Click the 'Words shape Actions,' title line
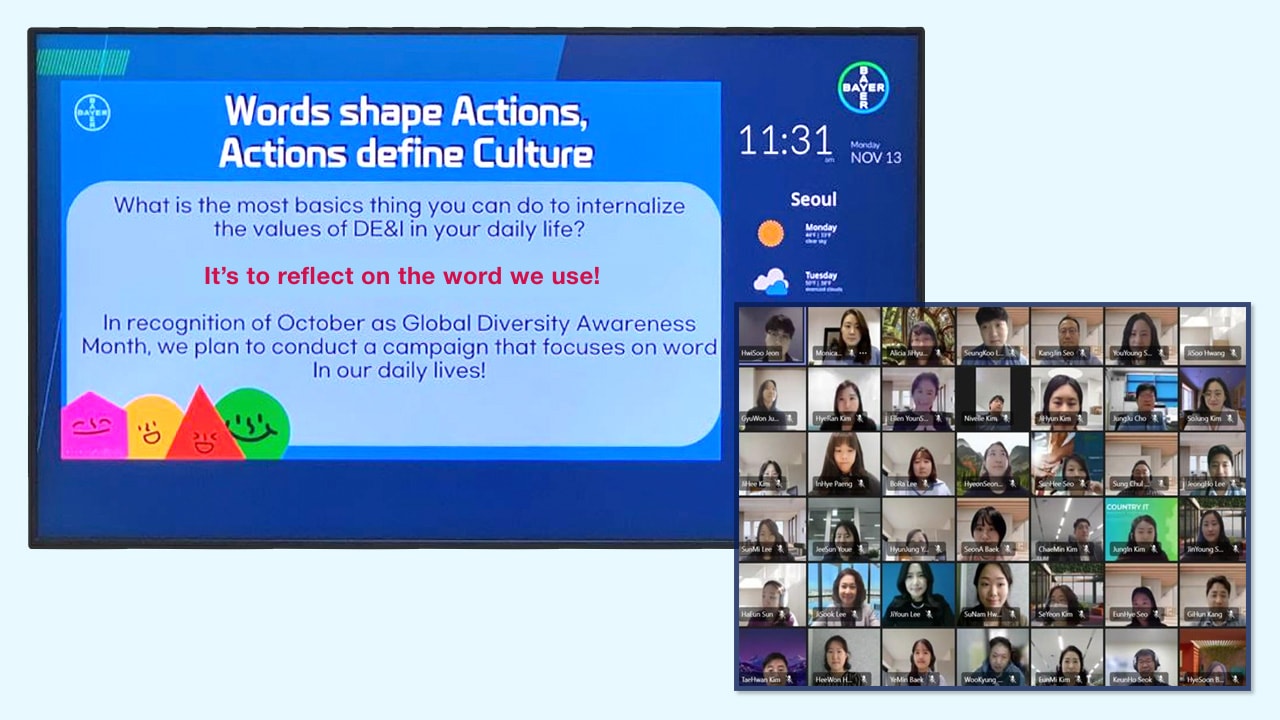This screenshot has height=720, width=1280. click(x=405, y=112)
